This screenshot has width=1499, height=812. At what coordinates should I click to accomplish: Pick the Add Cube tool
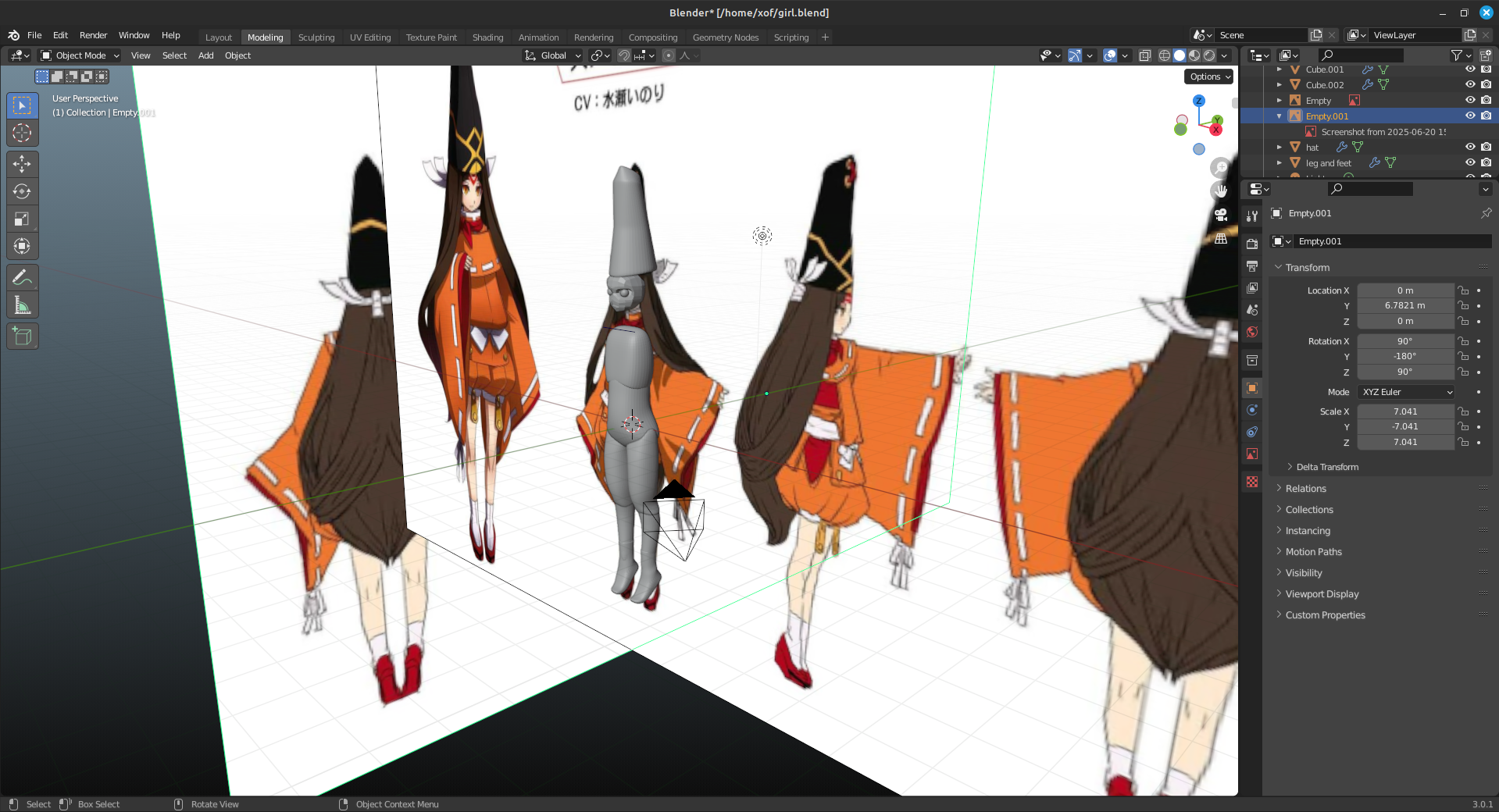pyautogui.click(x=22, y=337)
